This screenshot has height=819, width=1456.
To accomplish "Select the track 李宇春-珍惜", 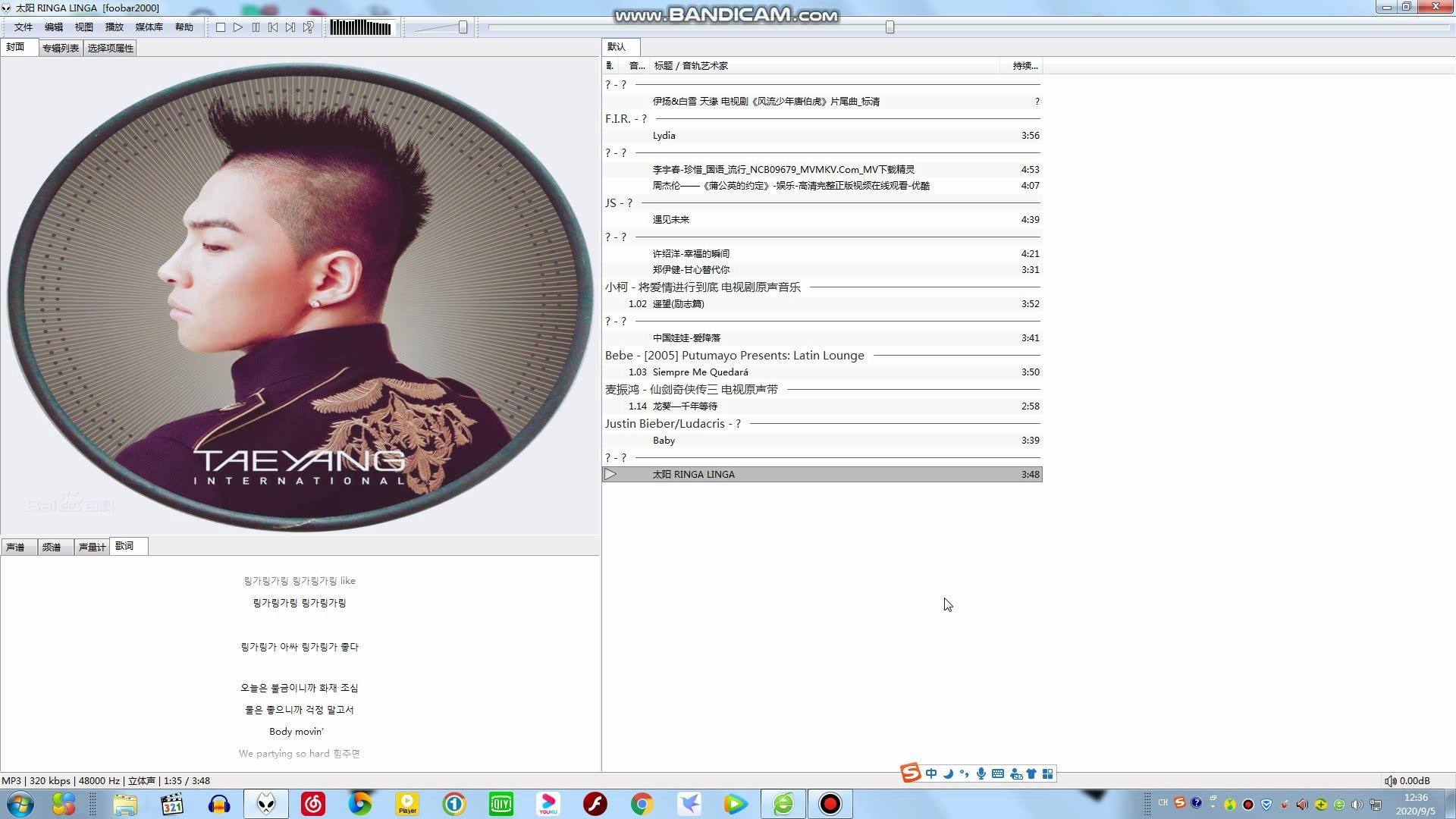I will pos(822,170).
